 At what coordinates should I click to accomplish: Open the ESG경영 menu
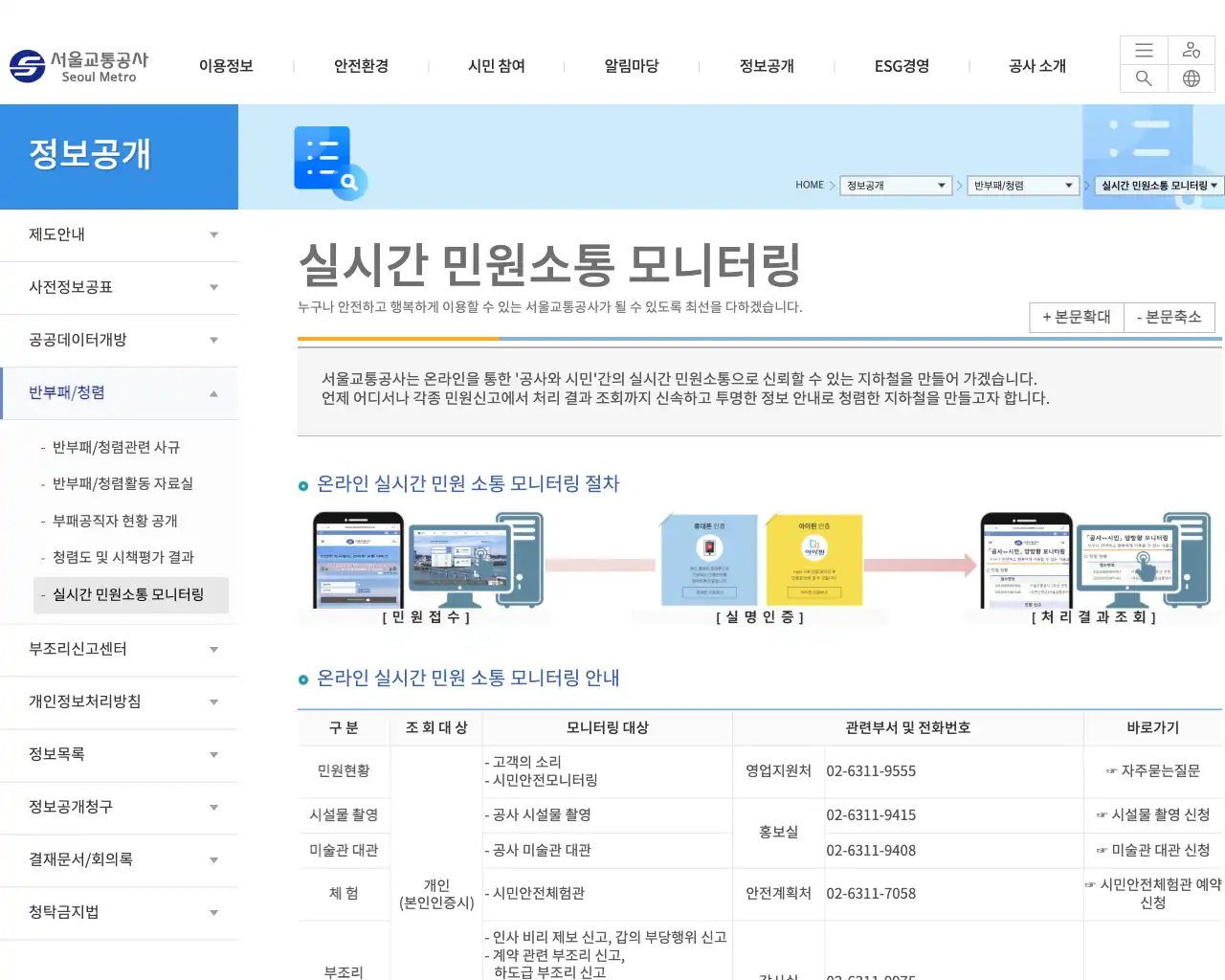902,66
